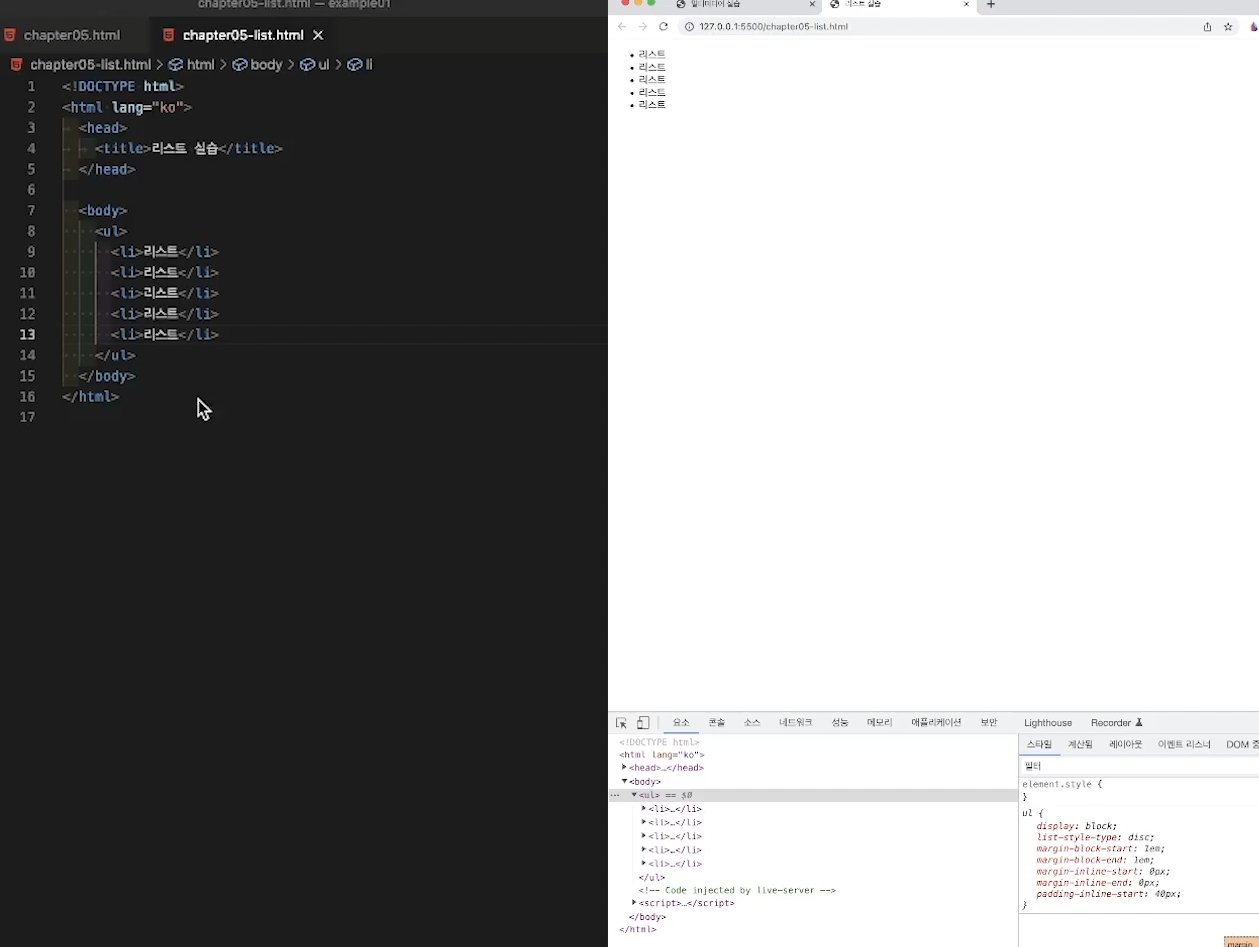Click chapter05-list.html in breadcrumb path
1259x947 pixels.
(91, 64)
